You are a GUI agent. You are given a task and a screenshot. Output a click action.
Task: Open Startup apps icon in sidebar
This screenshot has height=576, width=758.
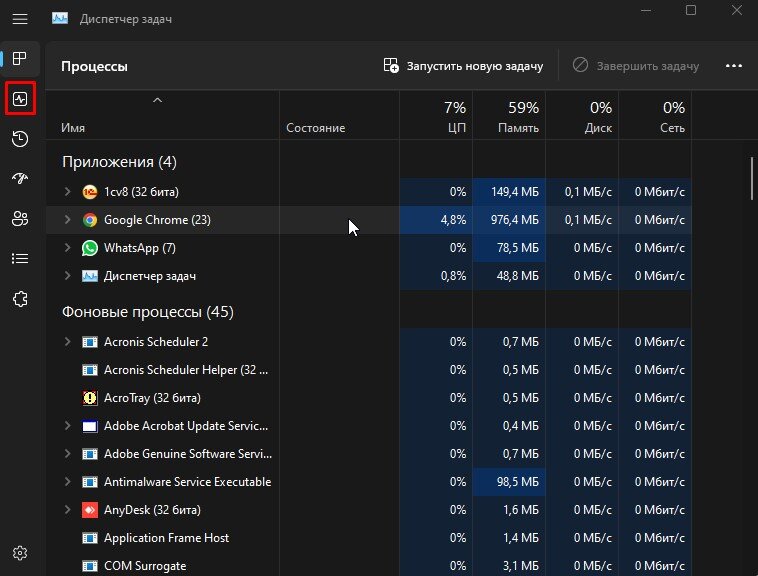click(x=20, y=179)
